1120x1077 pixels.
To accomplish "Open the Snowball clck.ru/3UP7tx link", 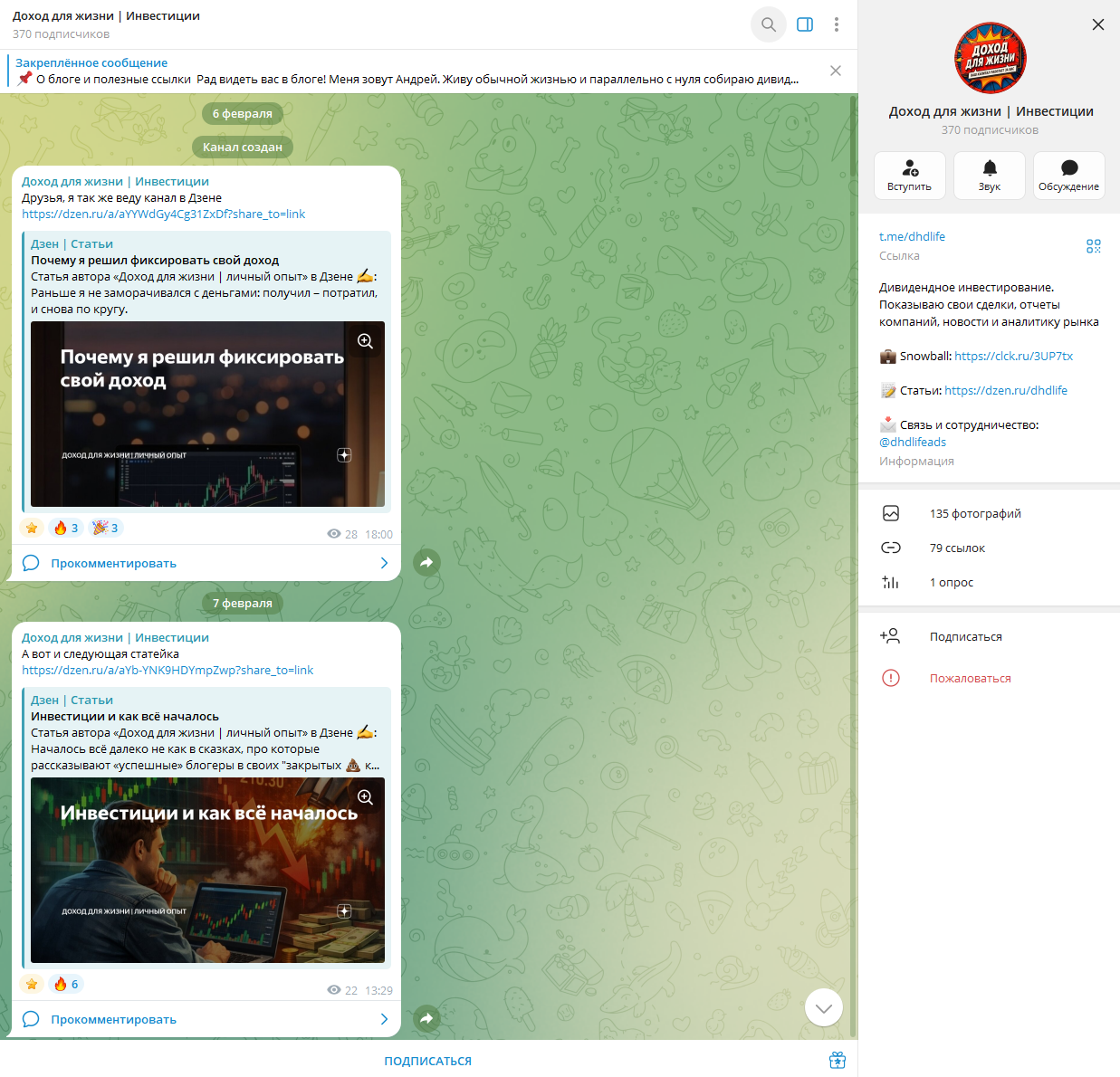I will click(1013, 356).
